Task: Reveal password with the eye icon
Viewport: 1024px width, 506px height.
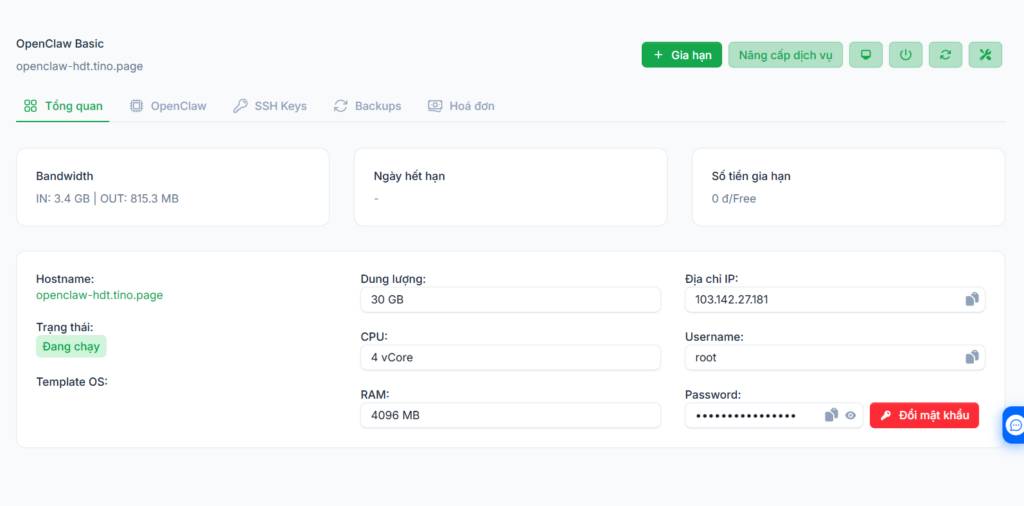Action: (x=850, y=415)
